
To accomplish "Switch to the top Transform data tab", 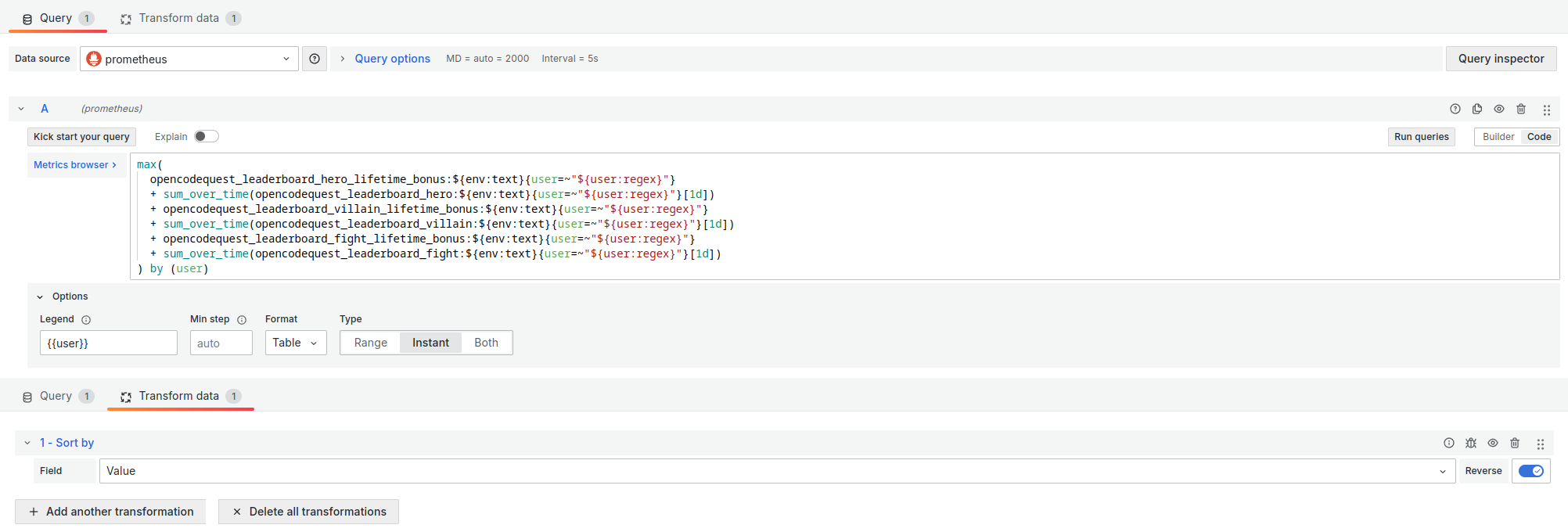I will pyautogui.click(x=179, y=18).
